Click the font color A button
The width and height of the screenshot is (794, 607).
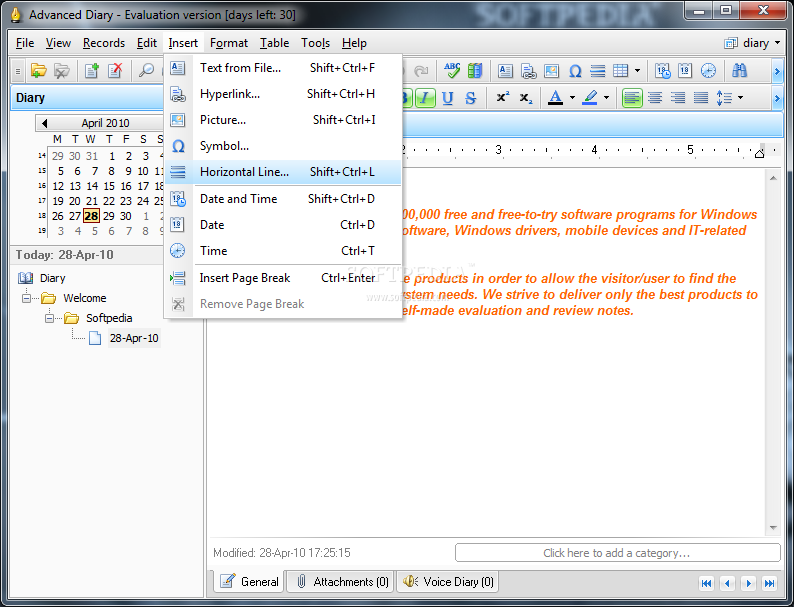(555, 98)
